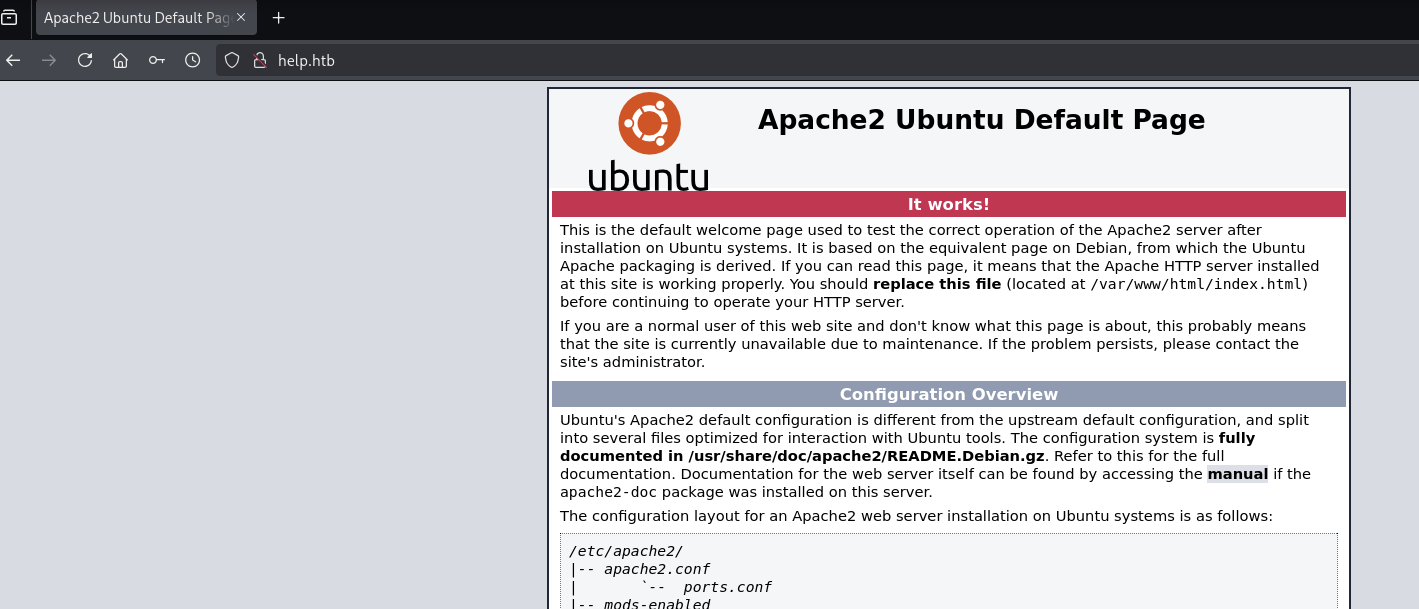Select the Apache2 Ubuntu Default Page tab

(x=135, y=18)
